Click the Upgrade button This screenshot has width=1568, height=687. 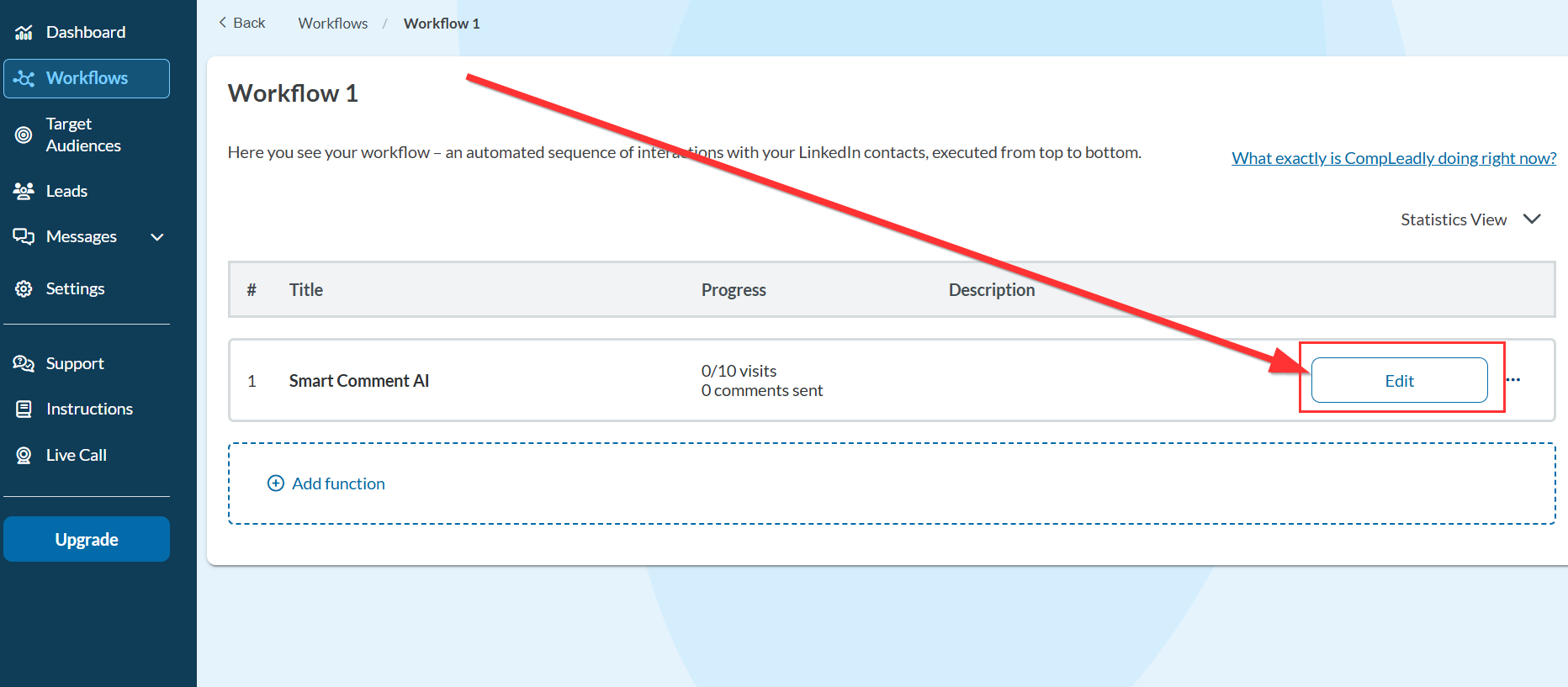click(87, 539)
